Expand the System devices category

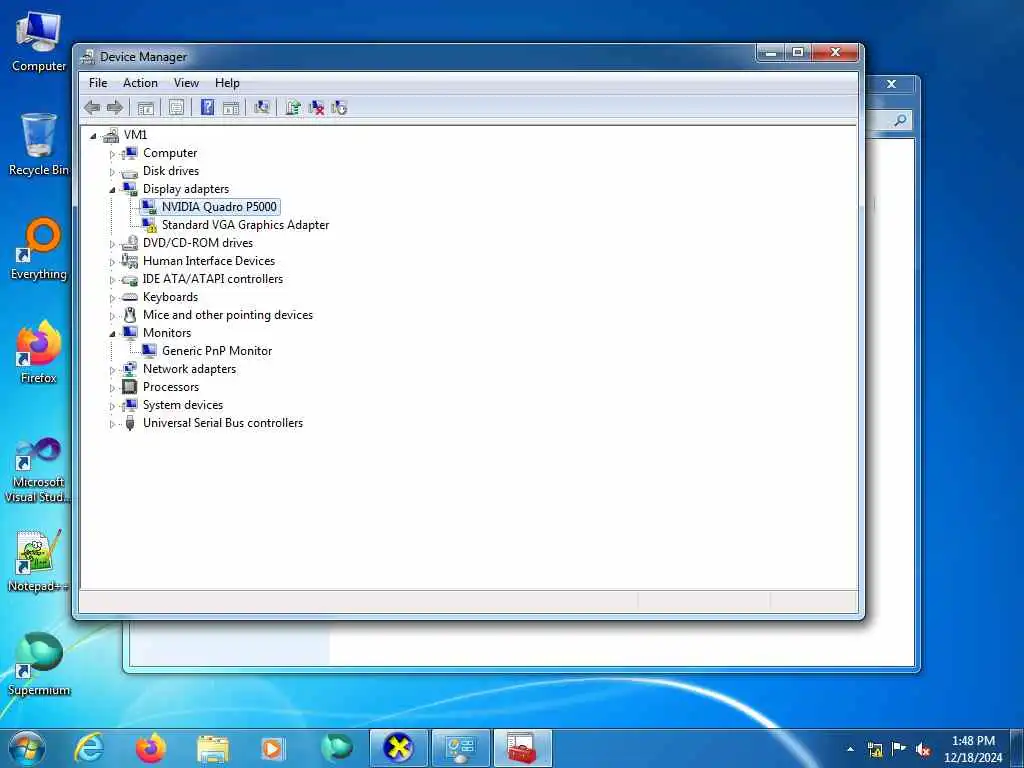point(112,406)
